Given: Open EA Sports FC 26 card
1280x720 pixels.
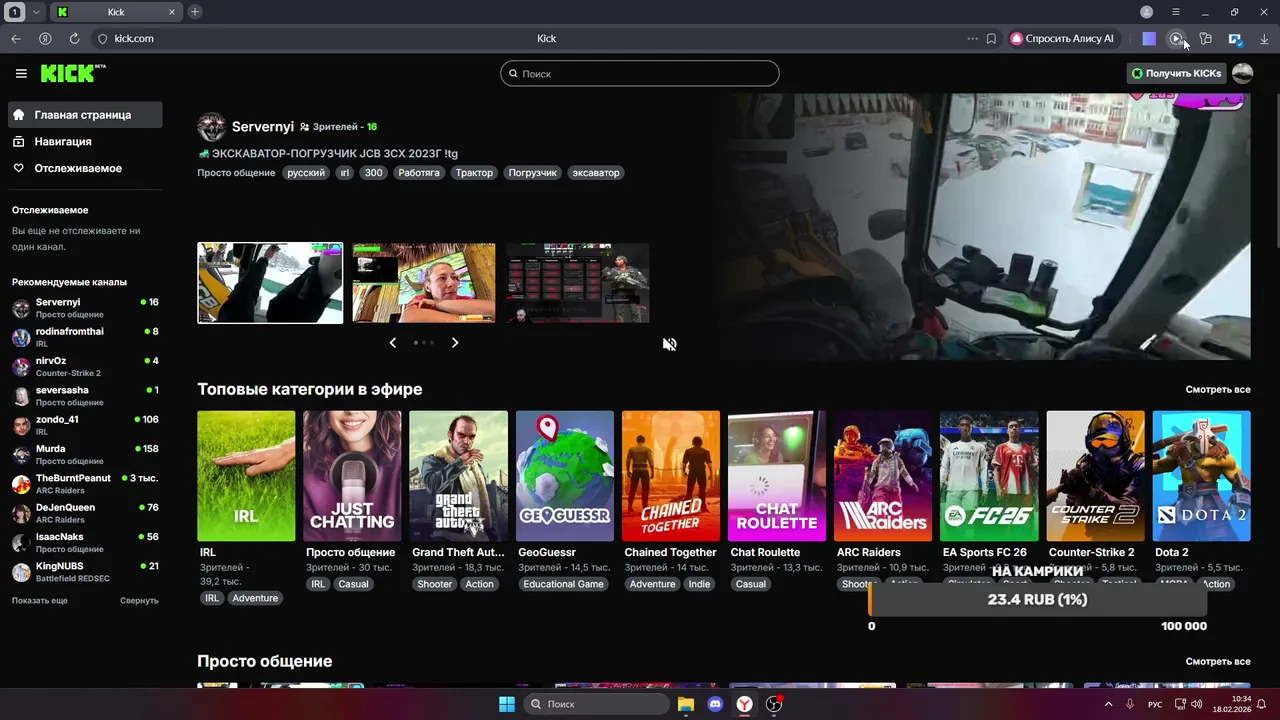Looking at the screenshot, I should (x=989, y=476).
